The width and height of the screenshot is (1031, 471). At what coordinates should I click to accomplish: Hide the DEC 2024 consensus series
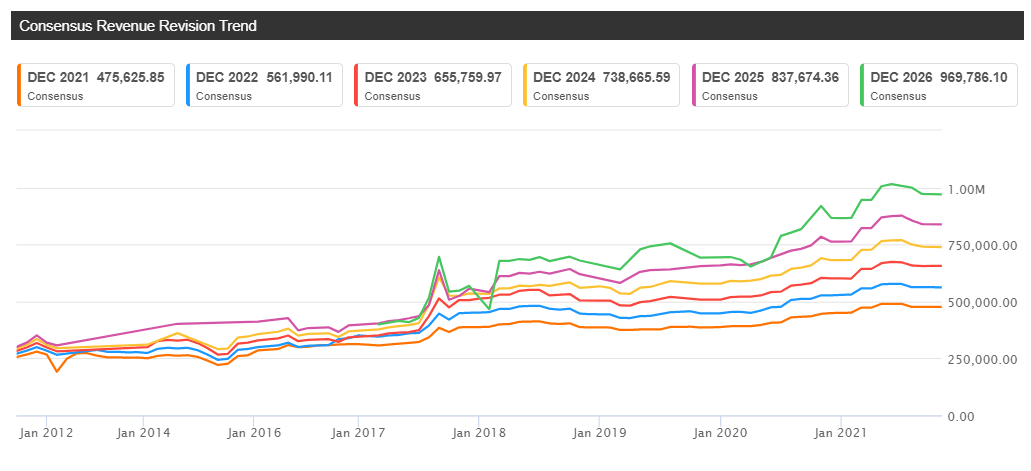click(601, 85)
